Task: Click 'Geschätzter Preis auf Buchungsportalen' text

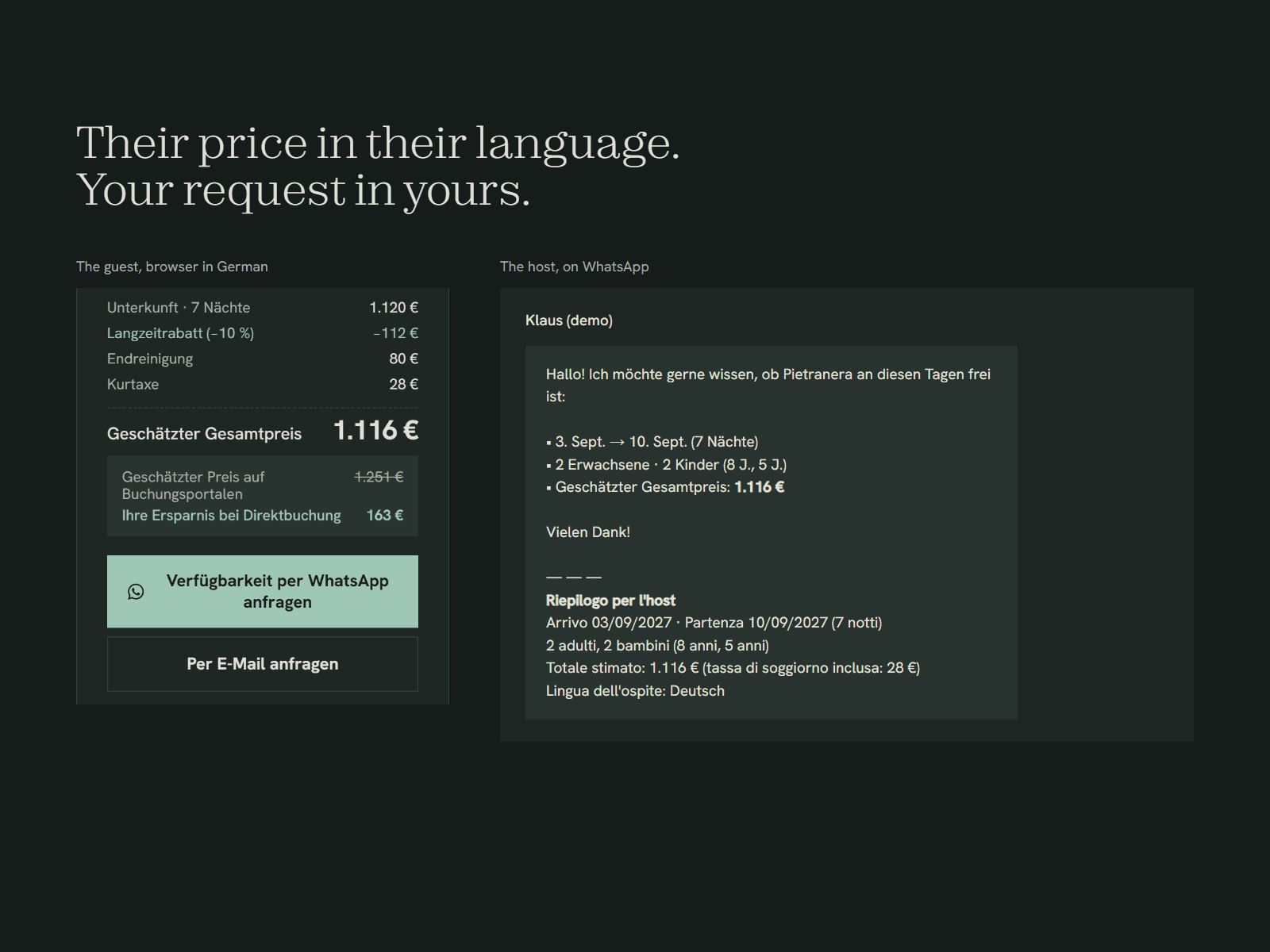Action: (194, 486)
